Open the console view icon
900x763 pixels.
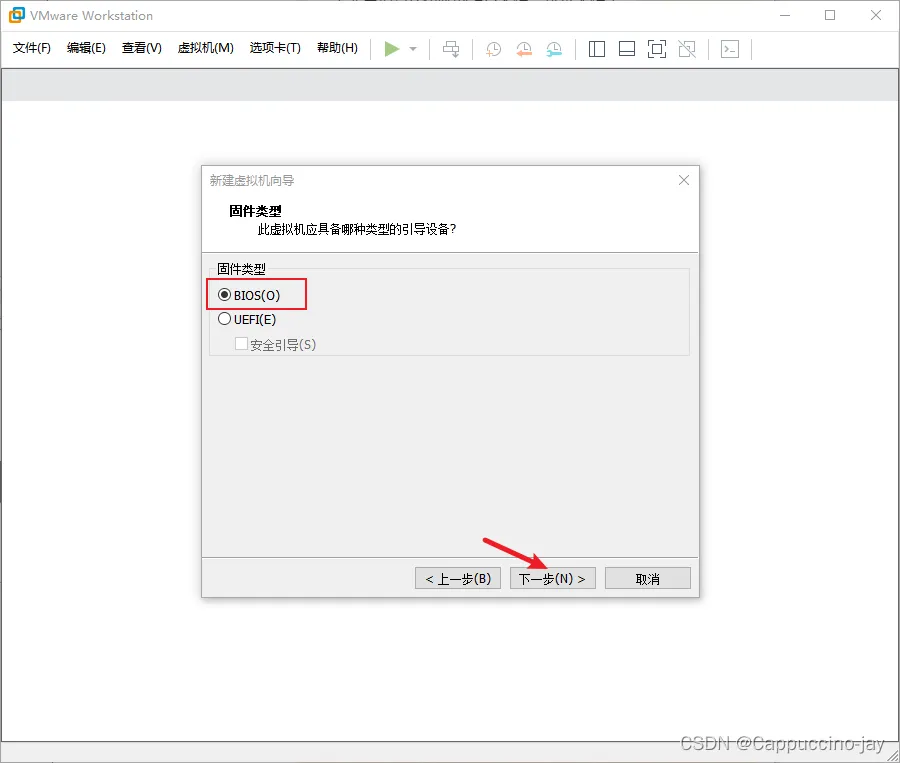point(730,49)
